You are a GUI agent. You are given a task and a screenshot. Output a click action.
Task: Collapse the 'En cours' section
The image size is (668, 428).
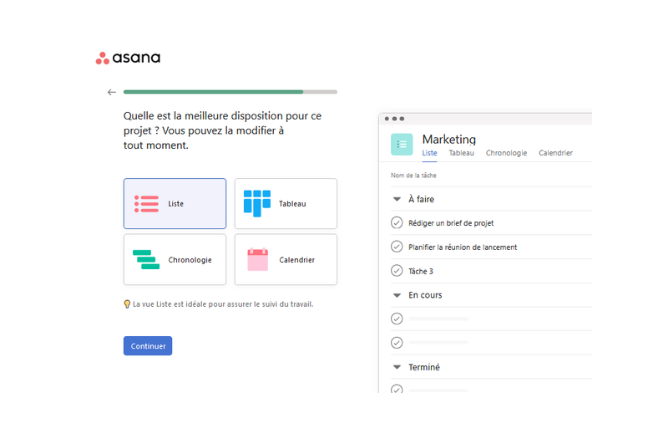[397, 295]
